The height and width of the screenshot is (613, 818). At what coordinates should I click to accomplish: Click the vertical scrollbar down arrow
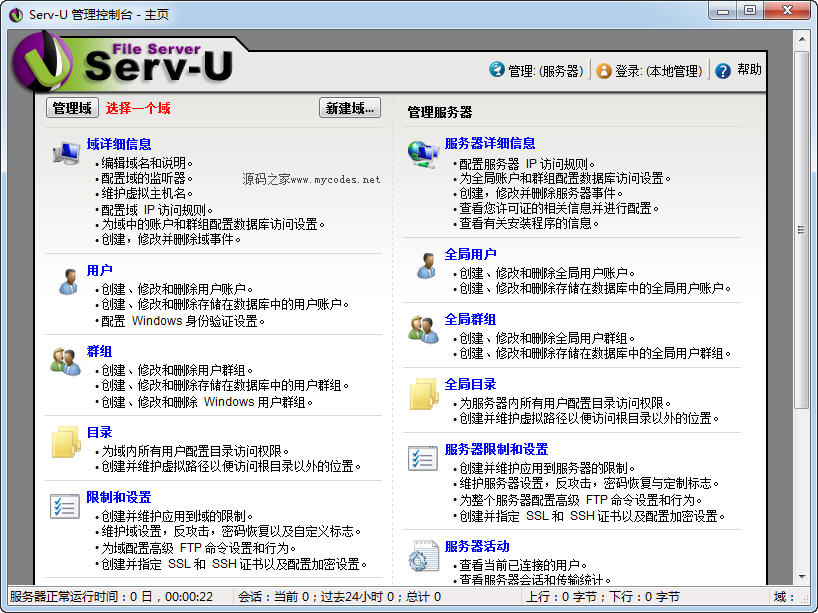point(802,577)
